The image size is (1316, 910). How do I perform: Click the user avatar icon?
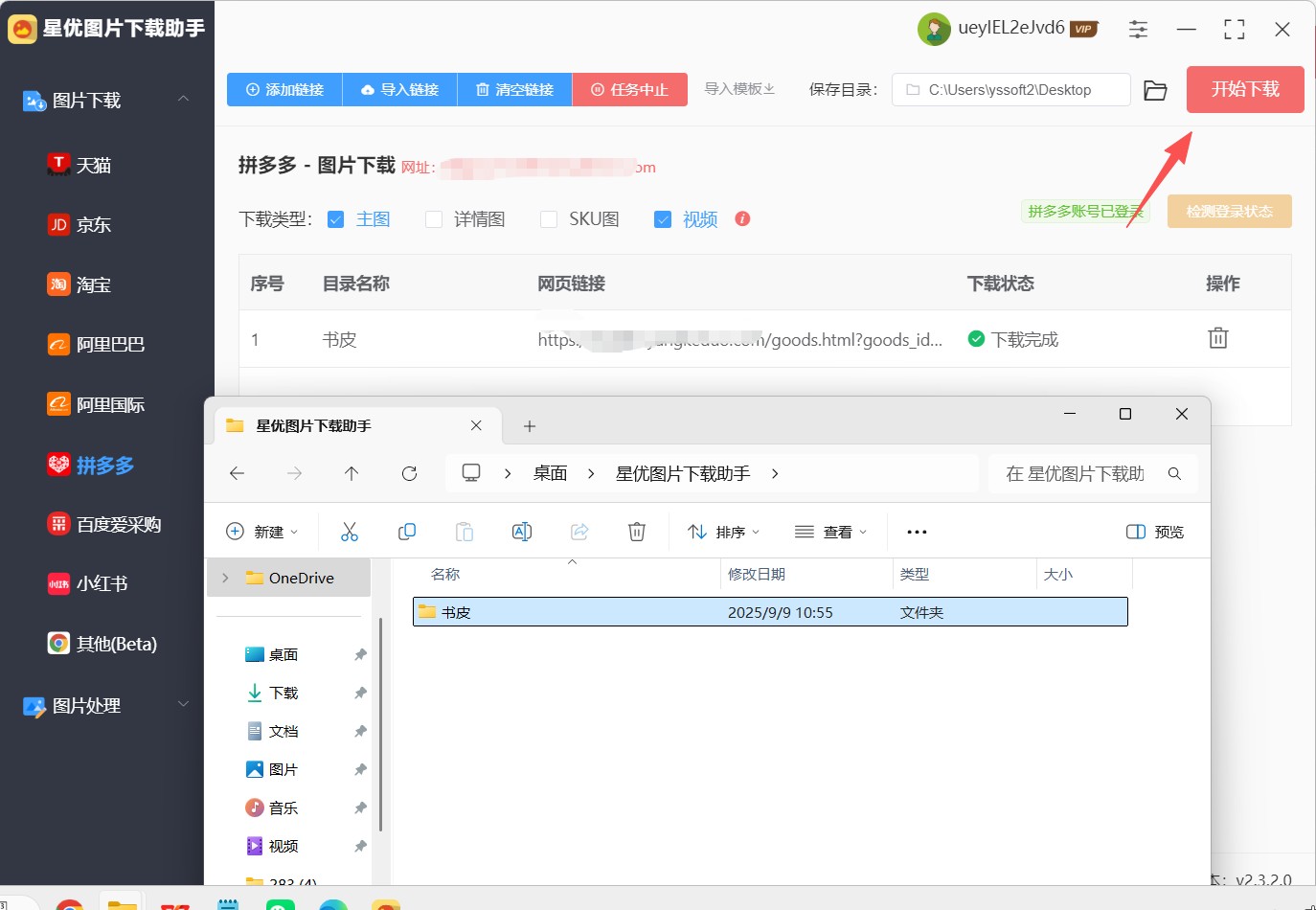[x=934, y=29]
